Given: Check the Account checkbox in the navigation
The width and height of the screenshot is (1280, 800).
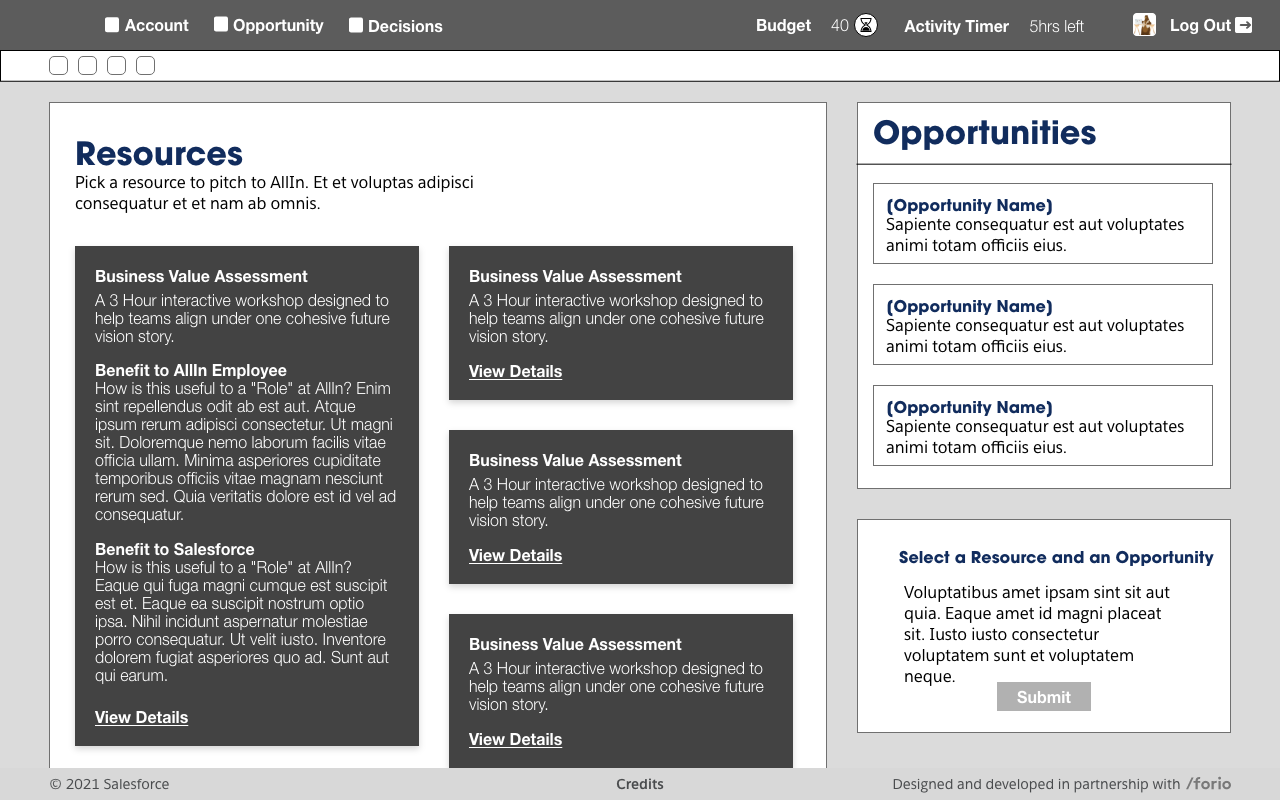Looking at the screenshot, I should point(112,25).
